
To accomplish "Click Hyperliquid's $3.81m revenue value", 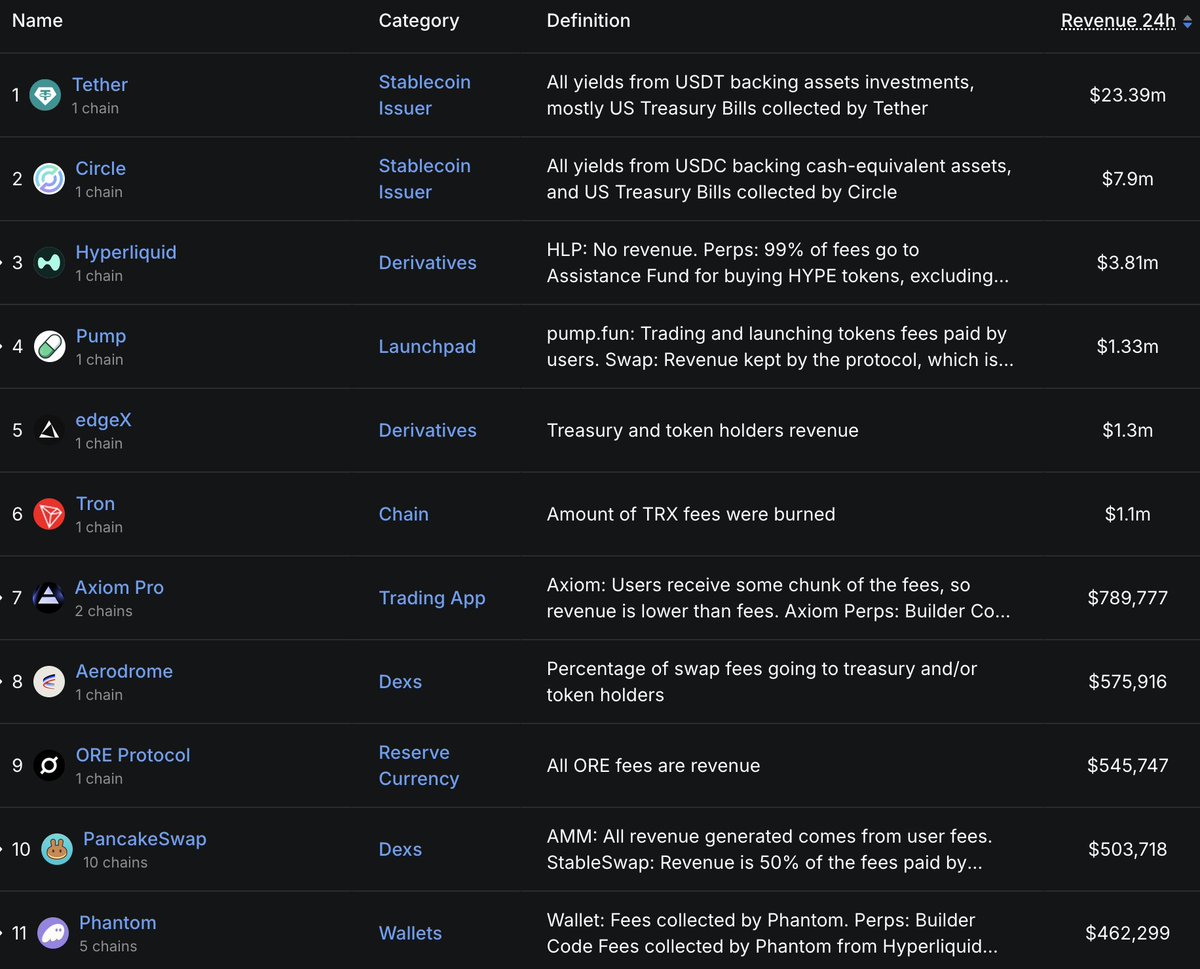I will coord(1128,263).
